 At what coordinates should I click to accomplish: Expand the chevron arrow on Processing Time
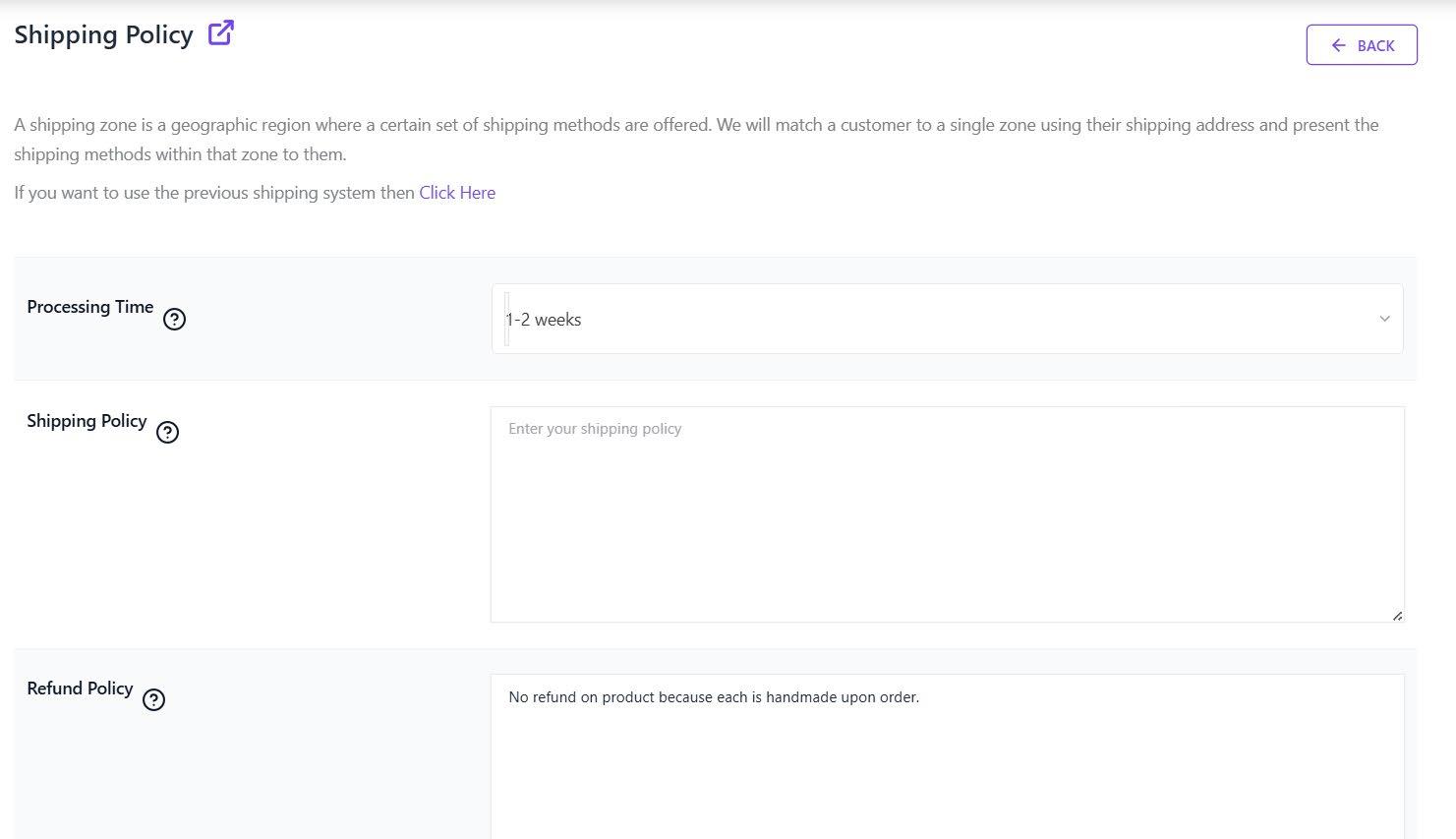1384,319
